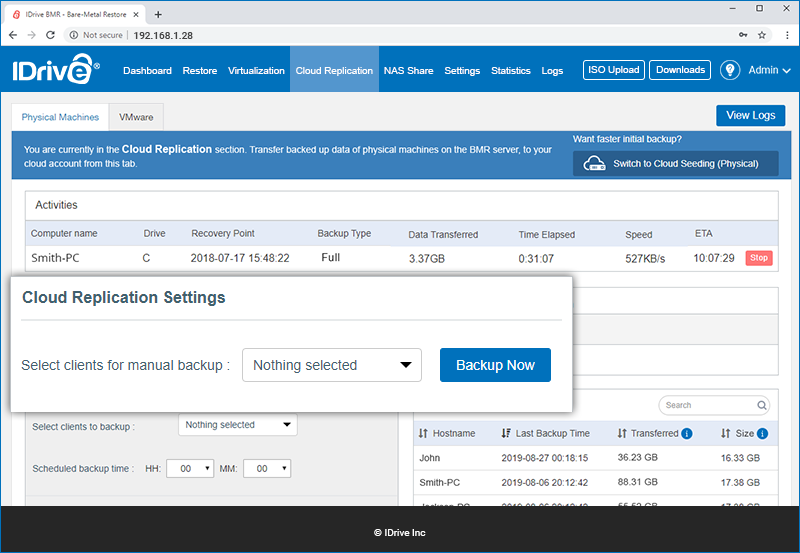Sort by Hostname column arrows
The image size is (800, 553).
coord(423,433)
